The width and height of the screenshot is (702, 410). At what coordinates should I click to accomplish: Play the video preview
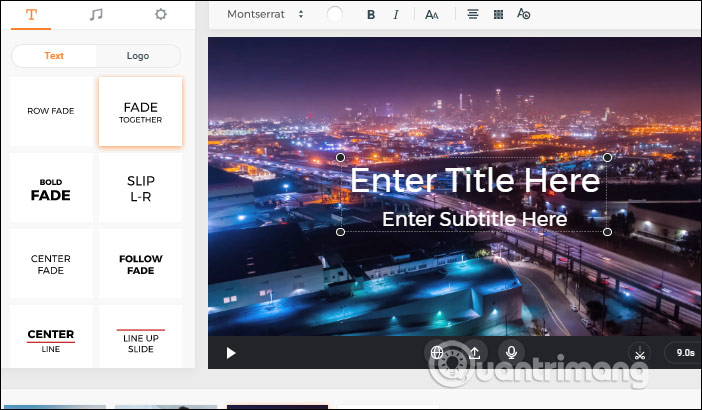click(231, 352)
